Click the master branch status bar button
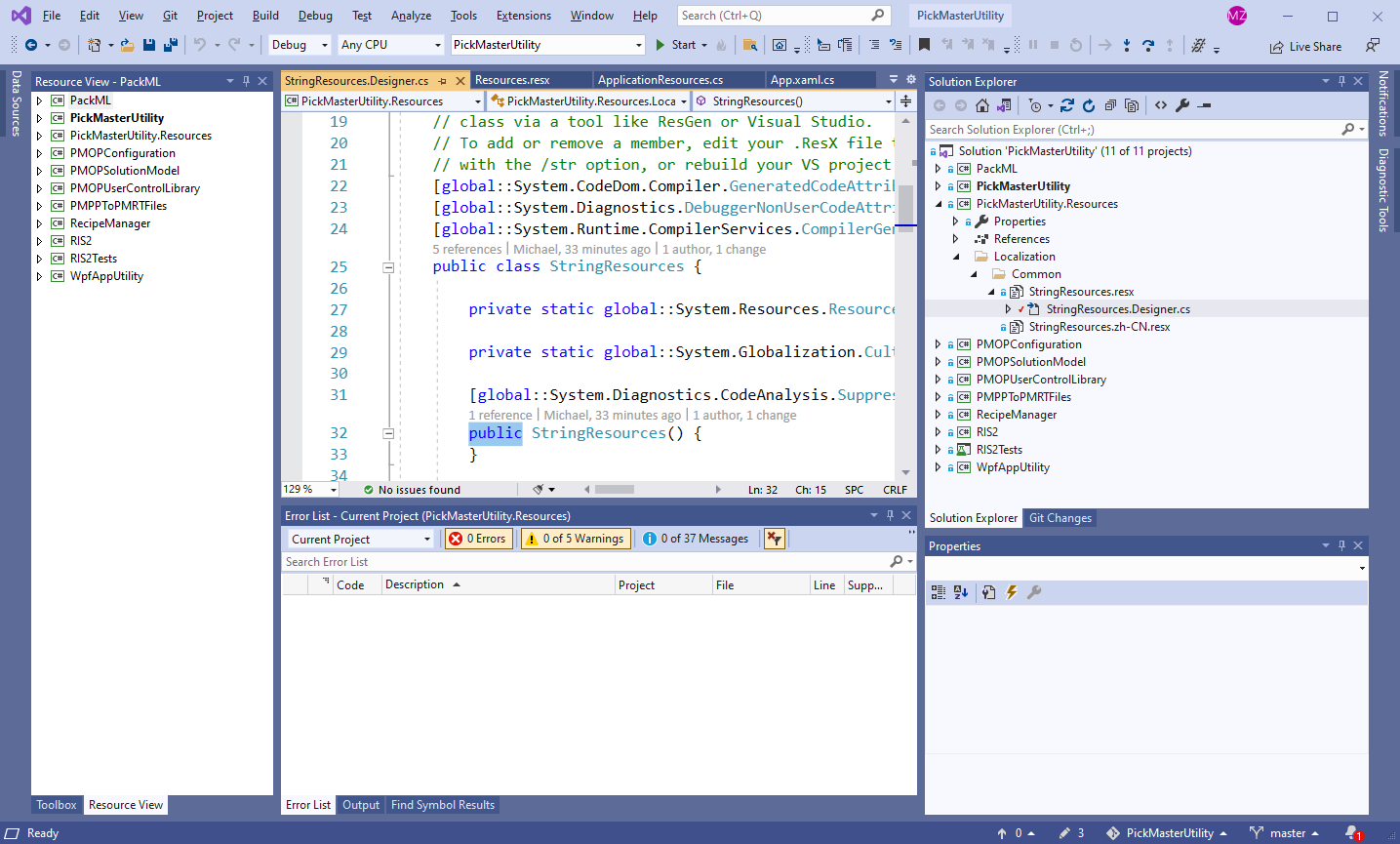The image size is (1400, 844). [x=1284, y=833]
